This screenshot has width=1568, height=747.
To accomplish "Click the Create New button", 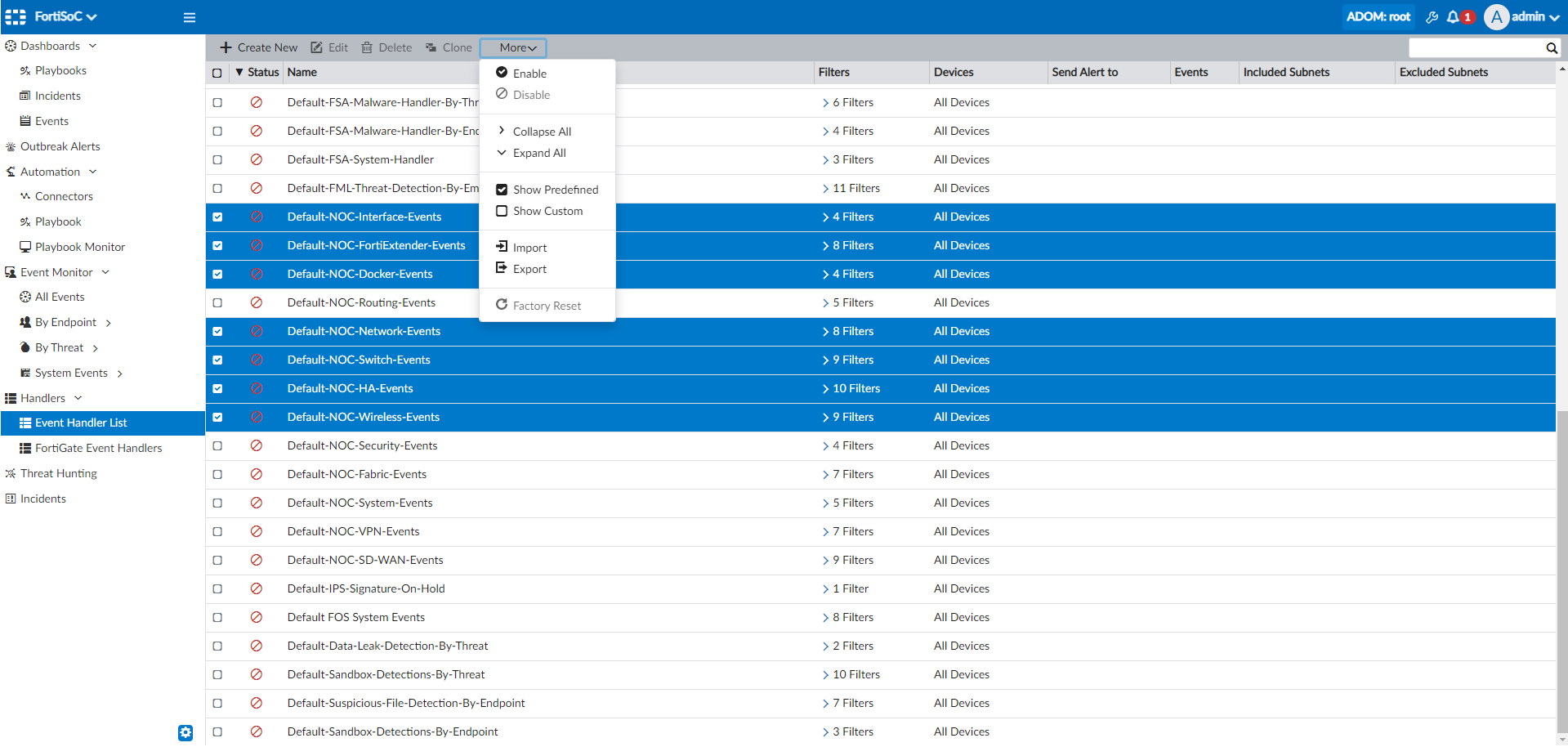I will [x=258, y=47].
